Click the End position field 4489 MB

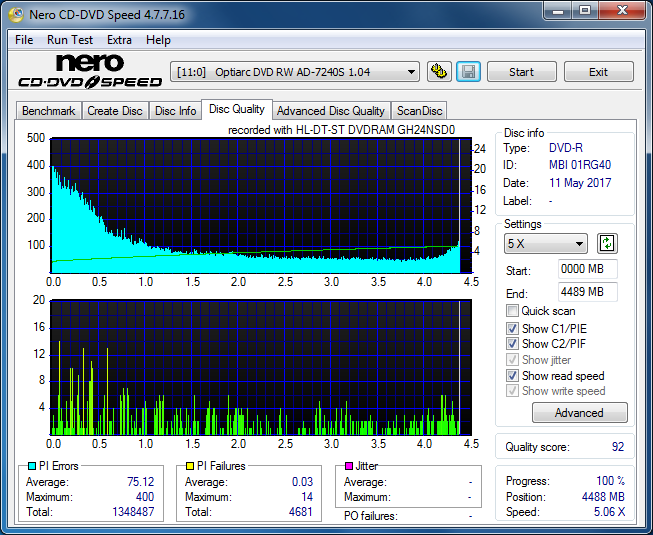588,292
